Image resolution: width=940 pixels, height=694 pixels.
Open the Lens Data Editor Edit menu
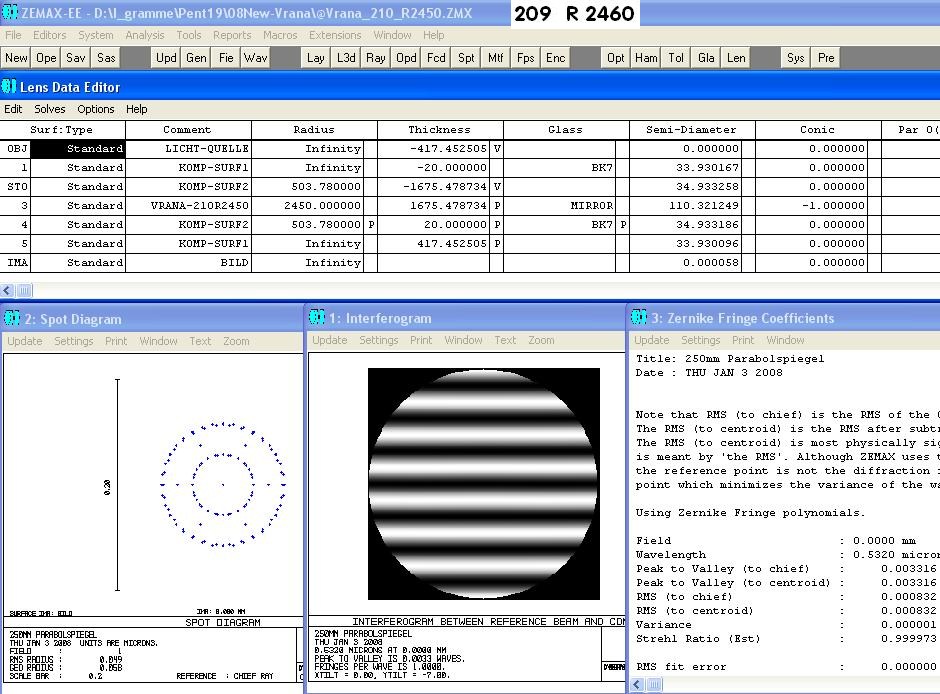point(13,109)
